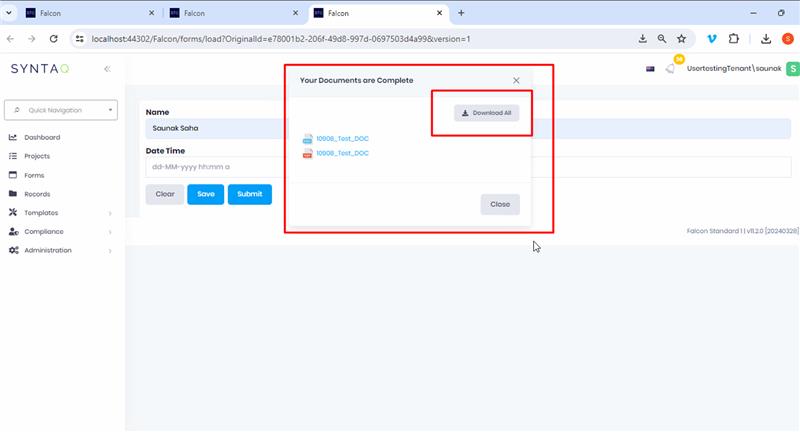Bookmark this page with the star icon
The height and width of the screenshot is (432, 800).
pyautogui.click(x=681, y=38)
